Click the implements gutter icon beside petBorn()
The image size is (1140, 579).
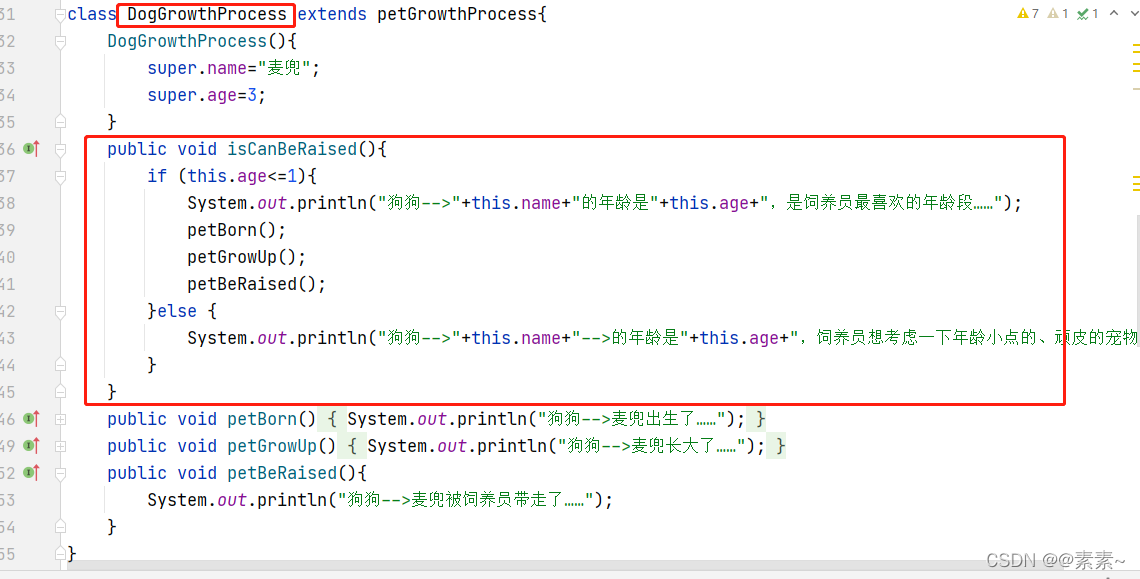[31, 419]
